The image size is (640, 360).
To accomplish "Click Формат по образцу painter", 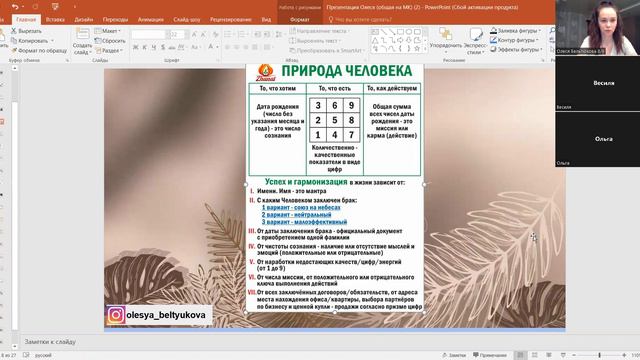I will [x=39, y=51].
